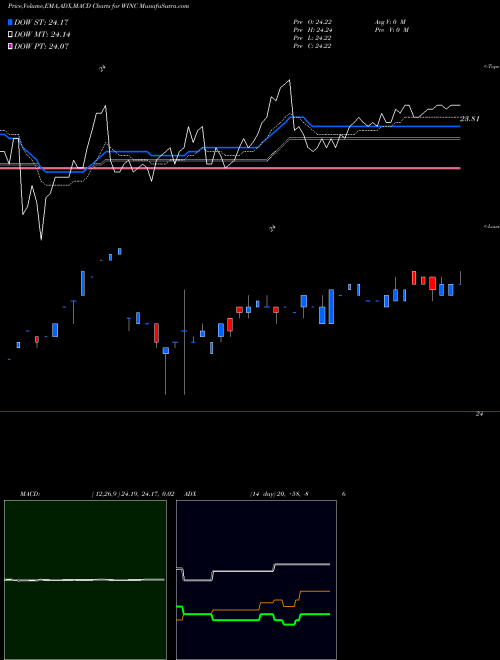Viewport: 500px width, 660px height.
Task: Click the 23.81 price label on the EMA chart
Action: (470, 119)
